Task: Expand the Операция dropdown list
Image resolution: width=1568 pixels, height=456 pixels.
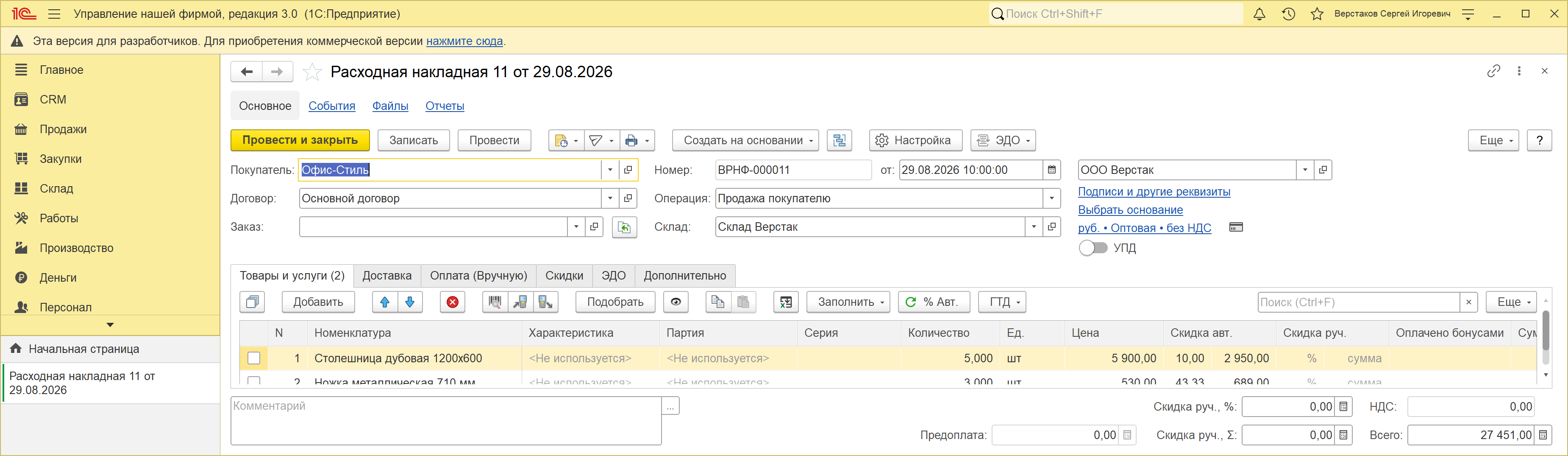Action: 1051,199
